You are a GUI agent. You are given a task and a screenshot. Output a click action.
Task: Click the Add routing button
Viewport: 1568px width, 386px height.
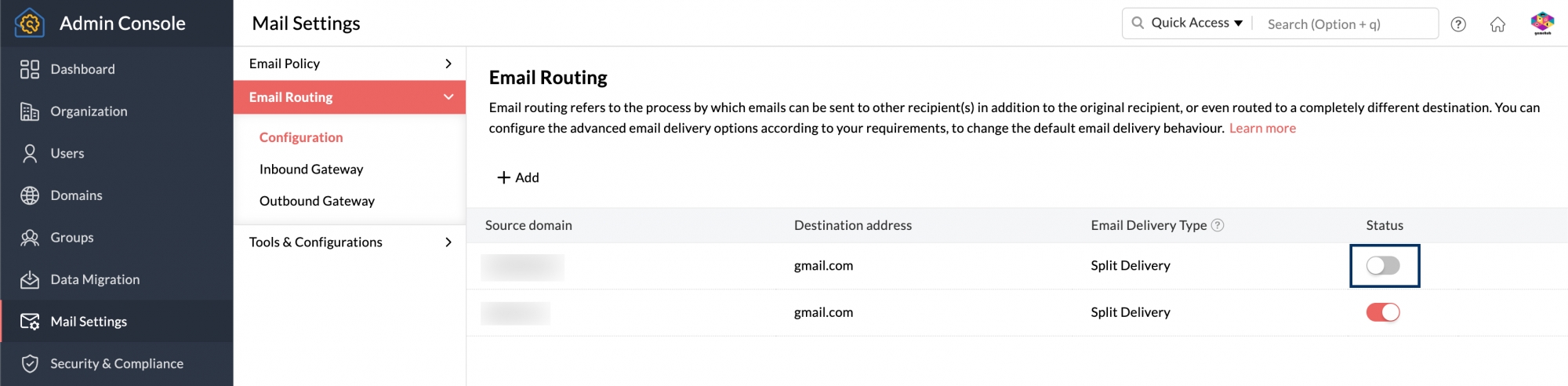point(518,178)
